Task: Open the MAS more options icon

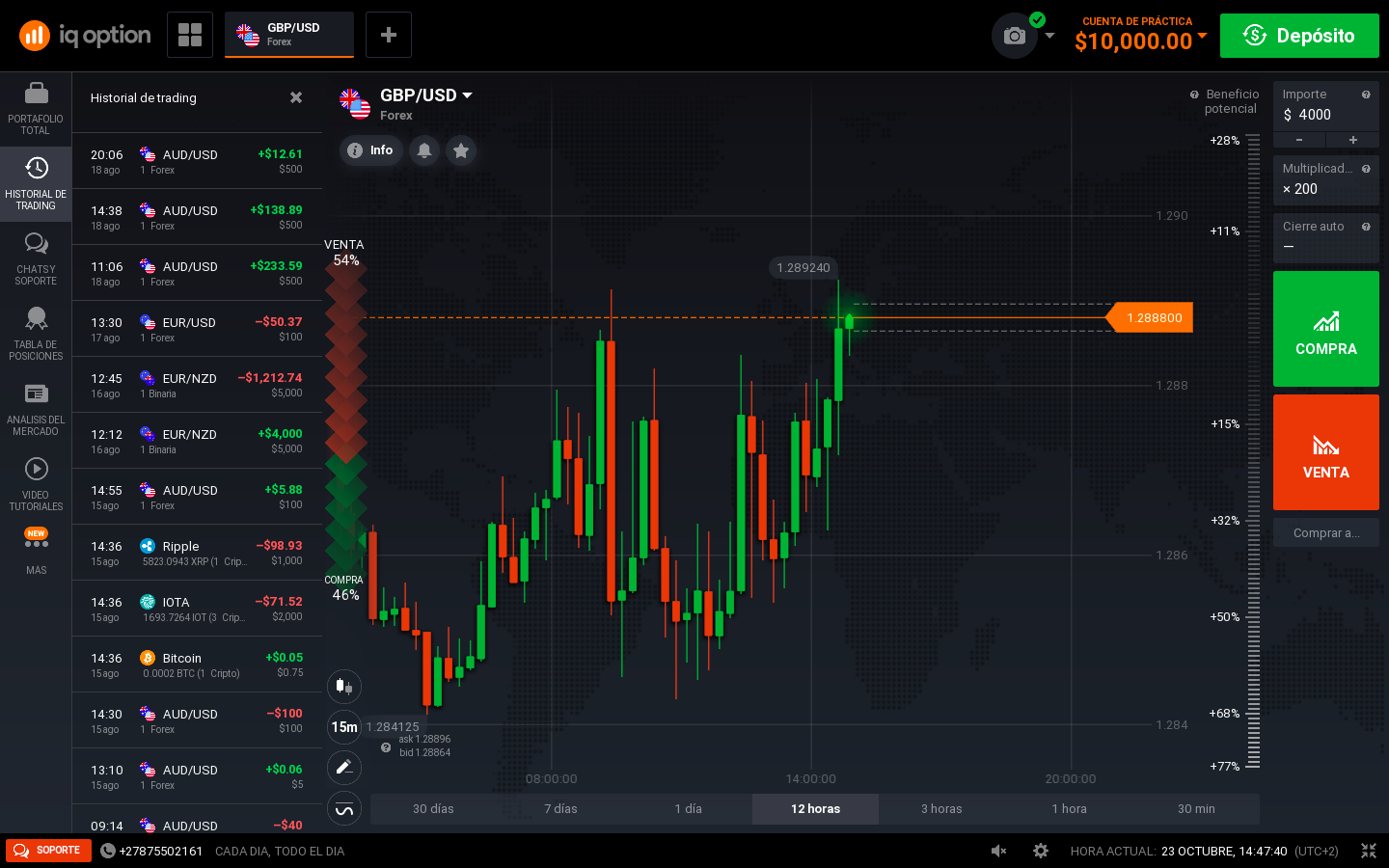Action: [x=36, y=552]
